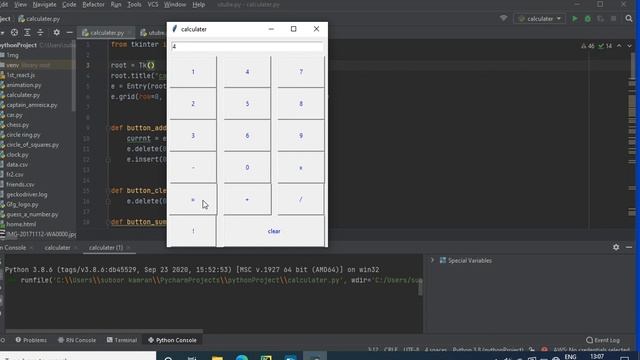
Task: Run the calculater configuration with the green play icon
Action: pyautogui.click(x=575, y=19)
